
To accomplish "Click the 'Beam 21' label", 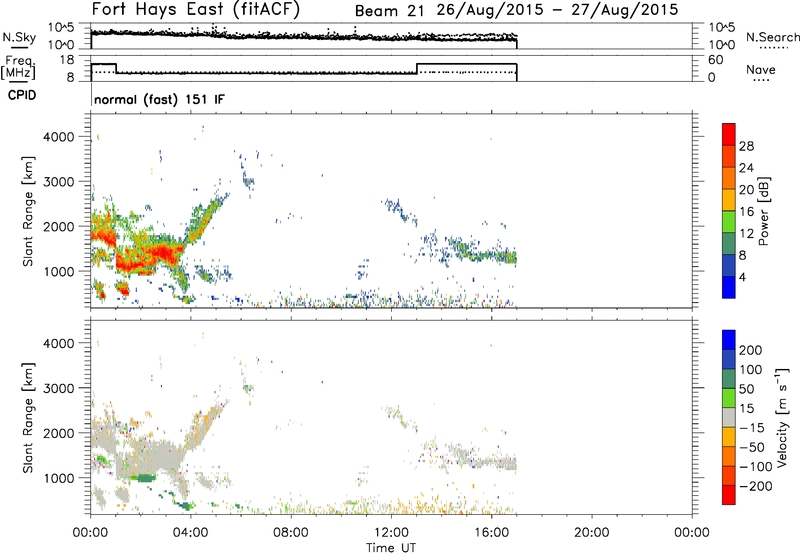I will click(389, 11).
